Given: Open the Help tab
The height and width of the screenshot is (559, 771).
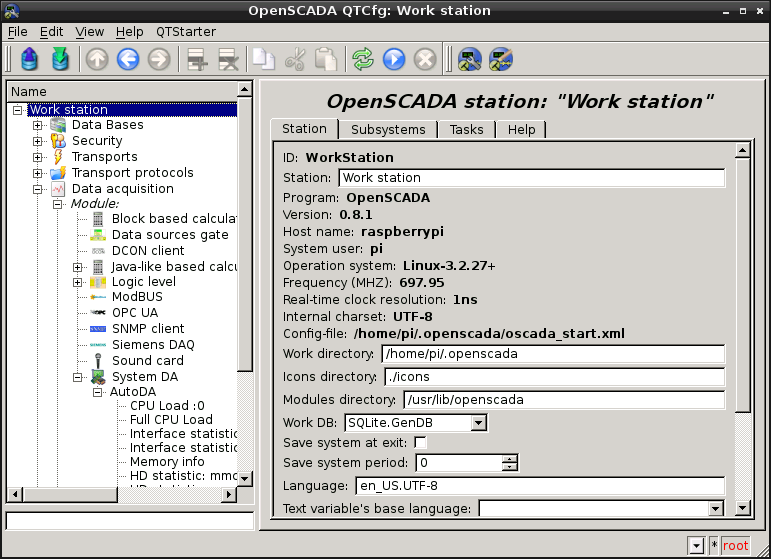Looking at the screenshot, I should pyautogui.click(x=521, y=129).
